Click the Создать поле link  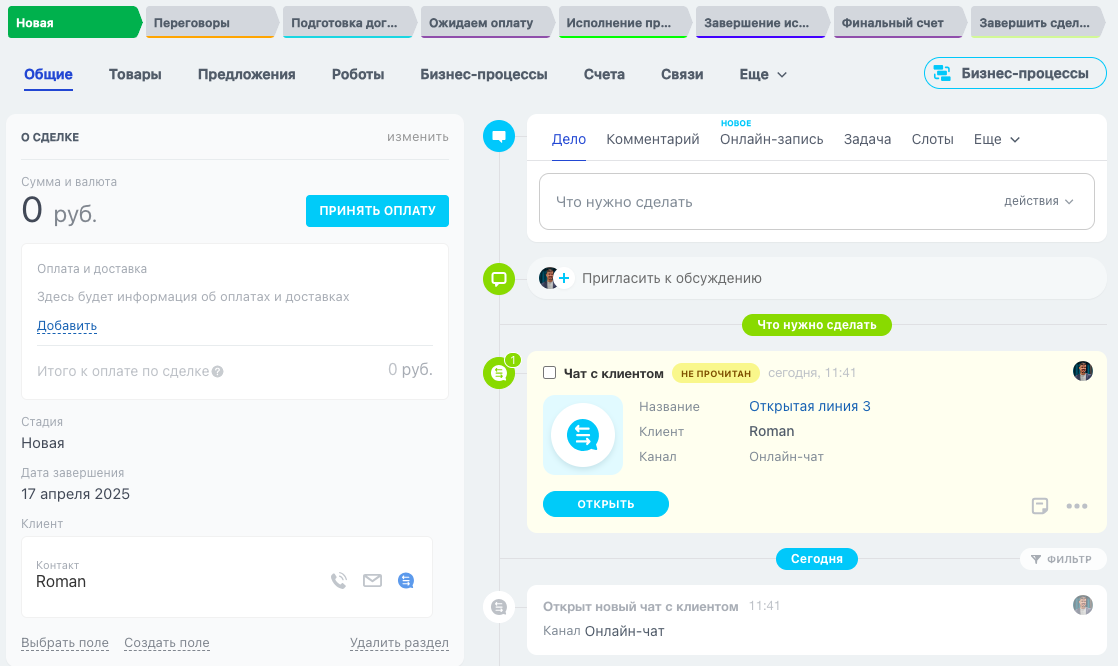(x=167, y=642)
